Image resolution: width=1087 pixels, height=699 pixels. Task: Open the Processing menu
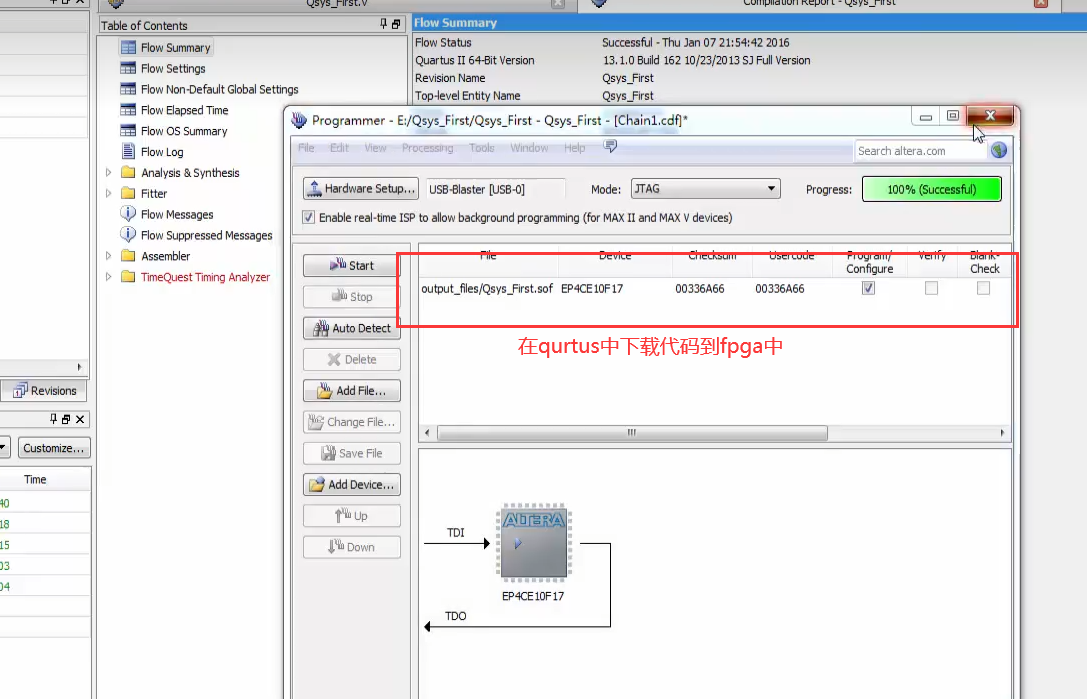tap(428, 148)
